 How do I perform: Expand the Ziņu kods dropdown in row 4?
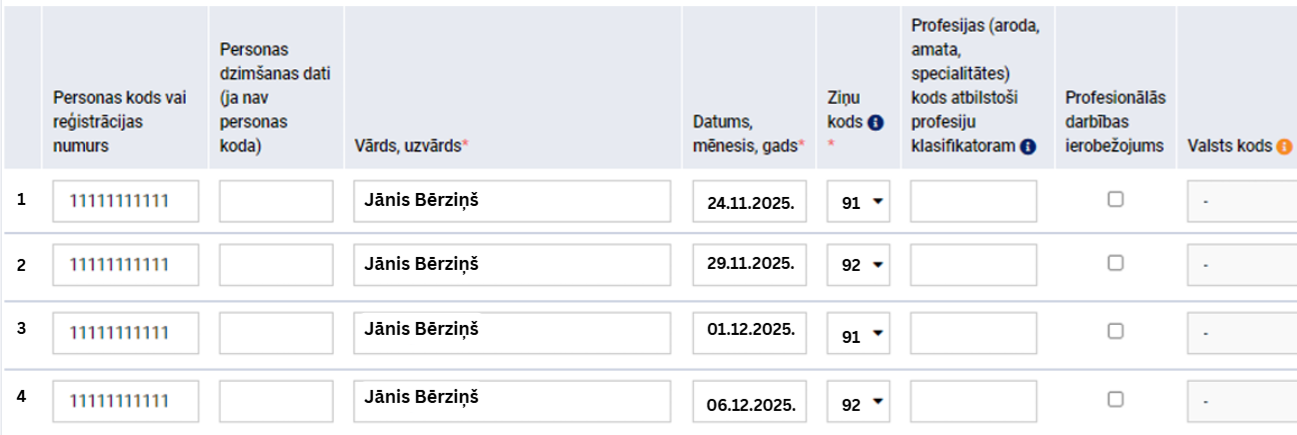[859, 403]
